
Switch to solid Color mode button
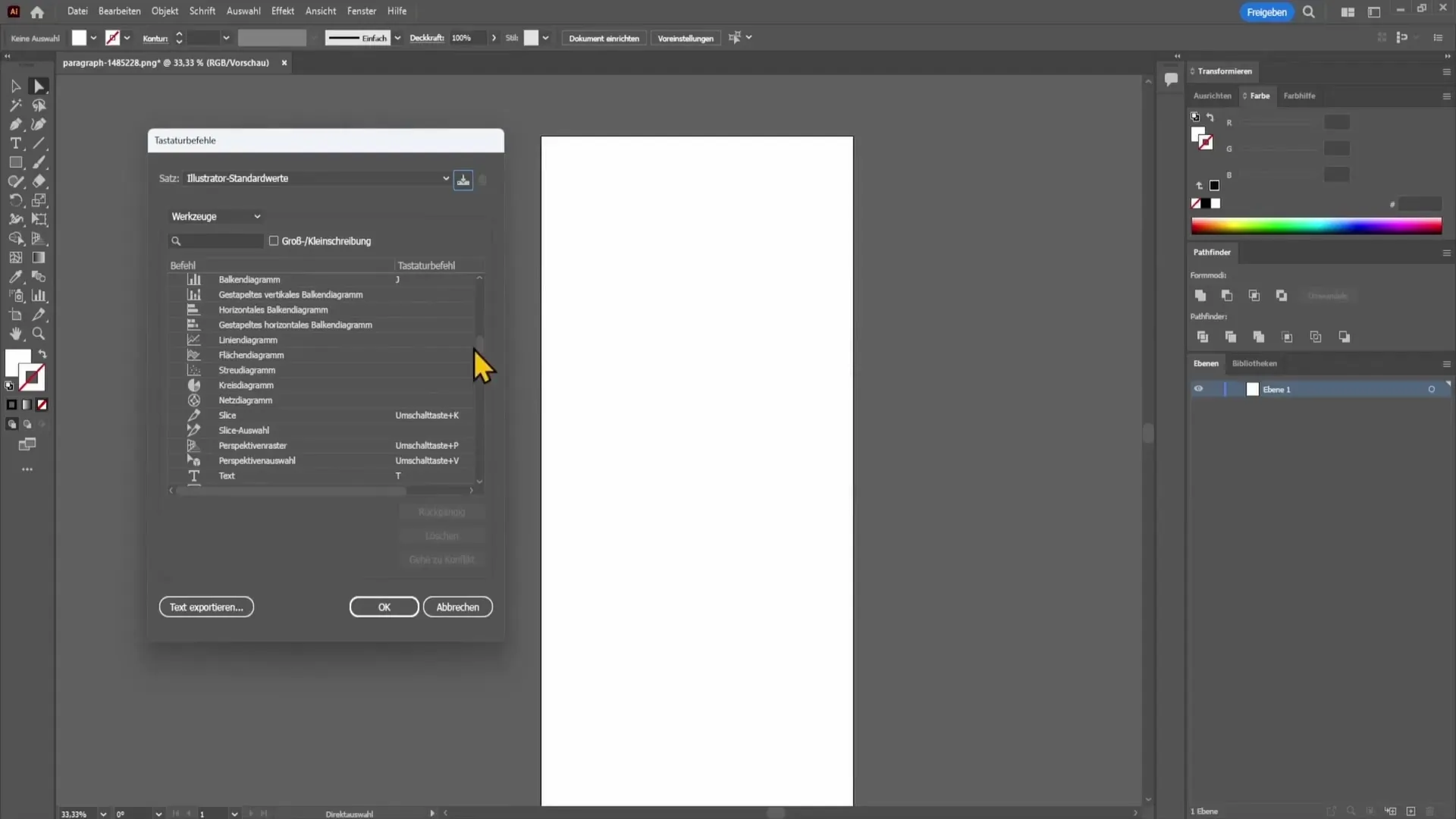(11, 405)
